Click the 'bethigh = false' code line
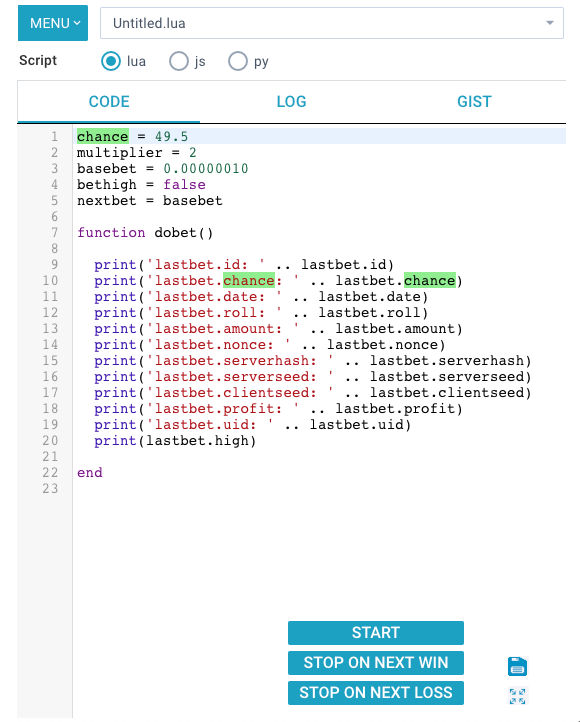 tap(141, 185)
